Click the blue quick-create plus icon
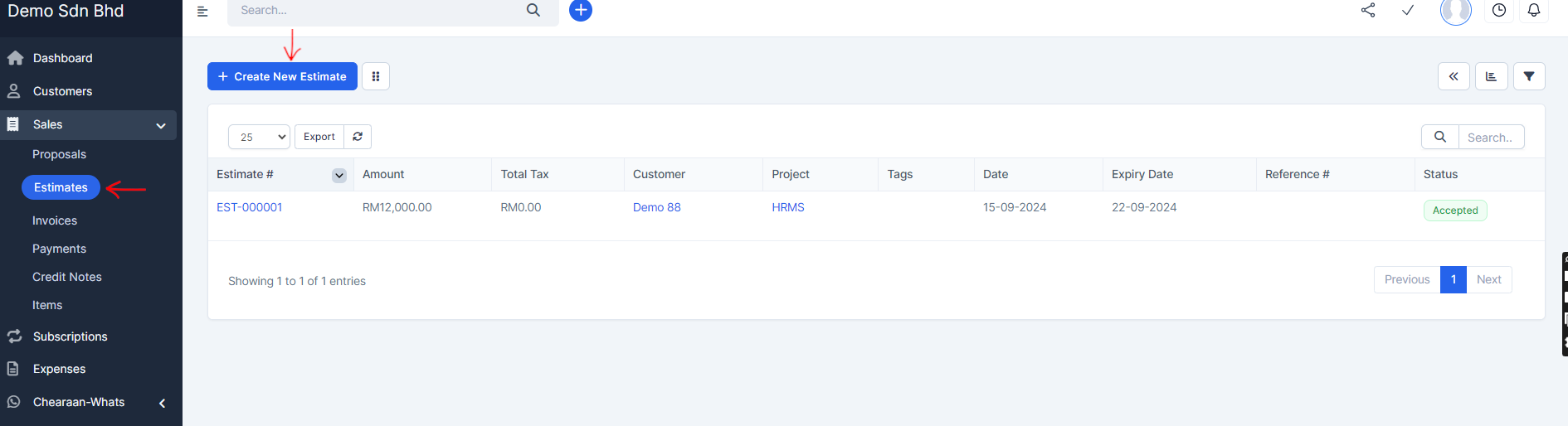1568x426 pixels. [581, 11]
